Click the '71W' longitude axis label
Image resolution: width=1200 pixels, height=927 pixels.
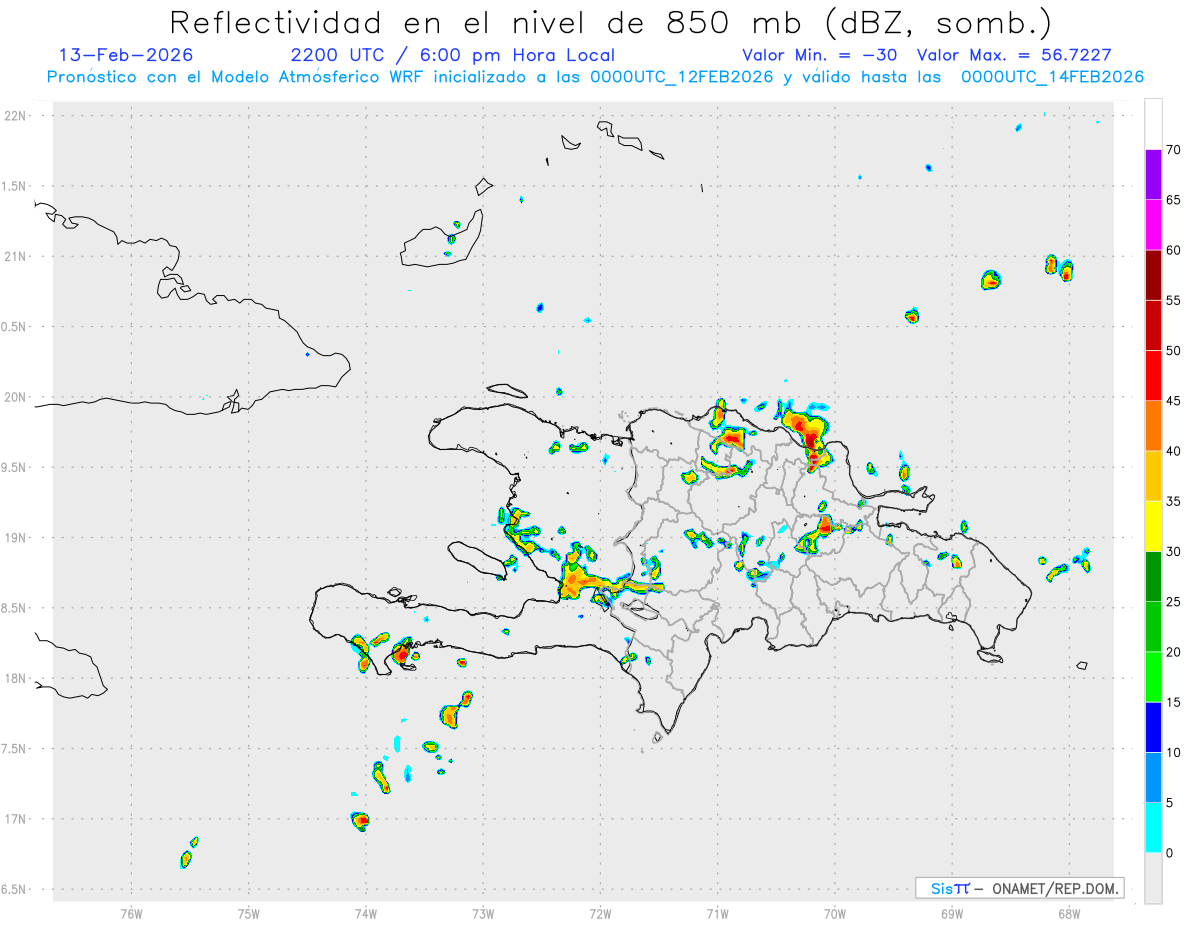coord(717,913)
